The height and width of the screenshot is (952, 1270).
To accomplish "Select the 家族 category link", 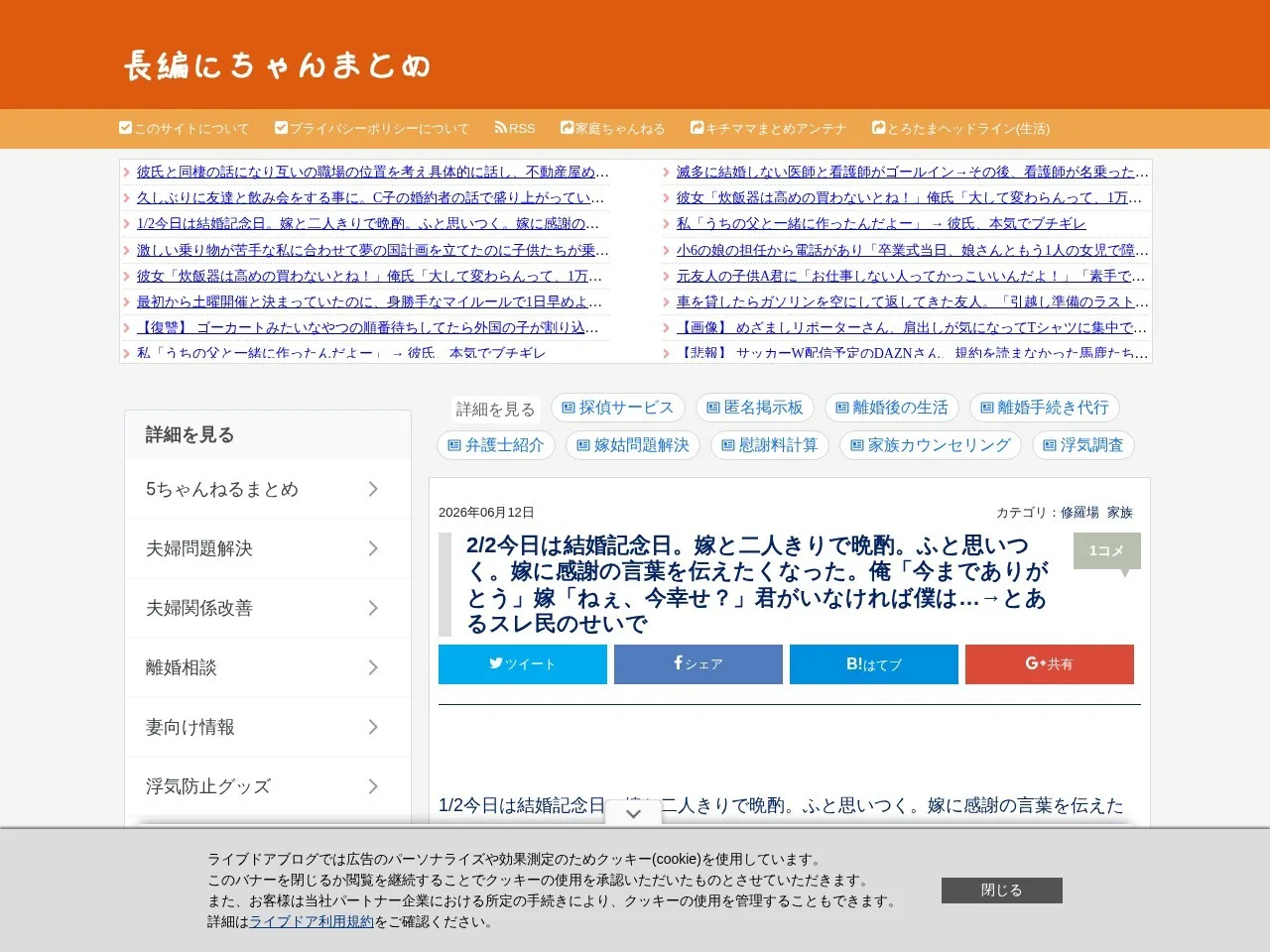I will click(x=1120, y=513).
